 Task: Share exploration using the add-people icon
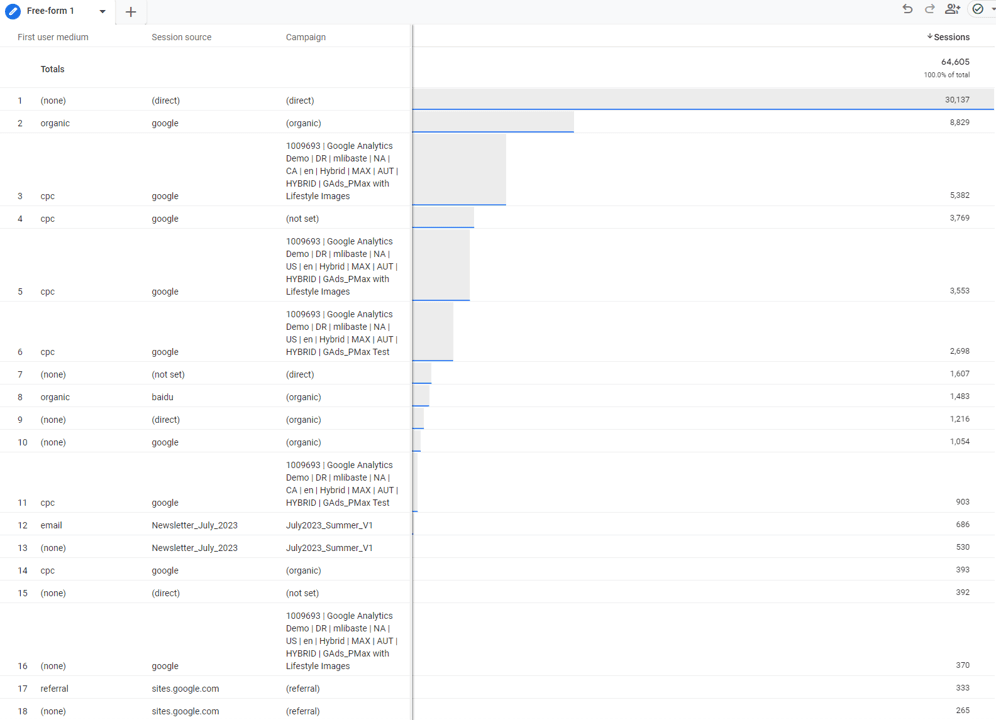(x=952, y=9)
